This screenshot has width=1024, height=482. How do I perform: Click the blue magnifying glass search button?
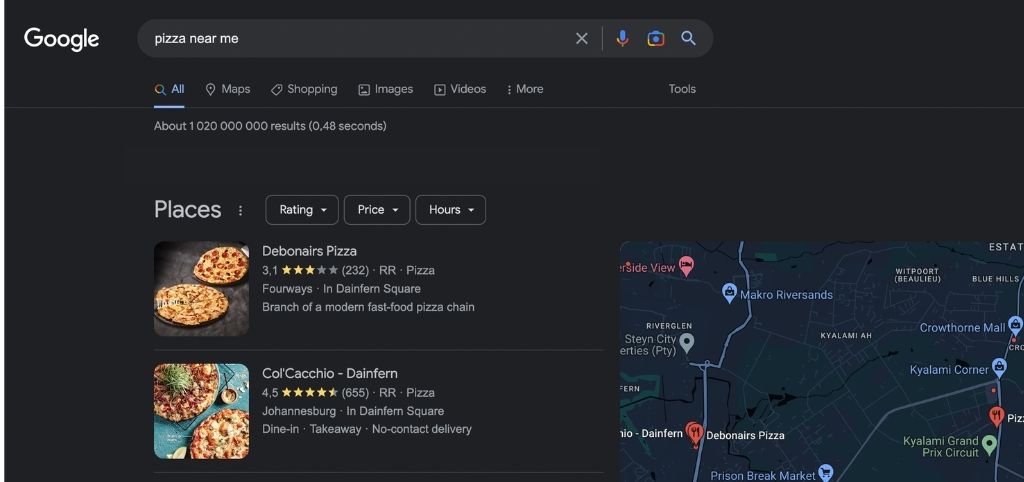tap(688, 39)
